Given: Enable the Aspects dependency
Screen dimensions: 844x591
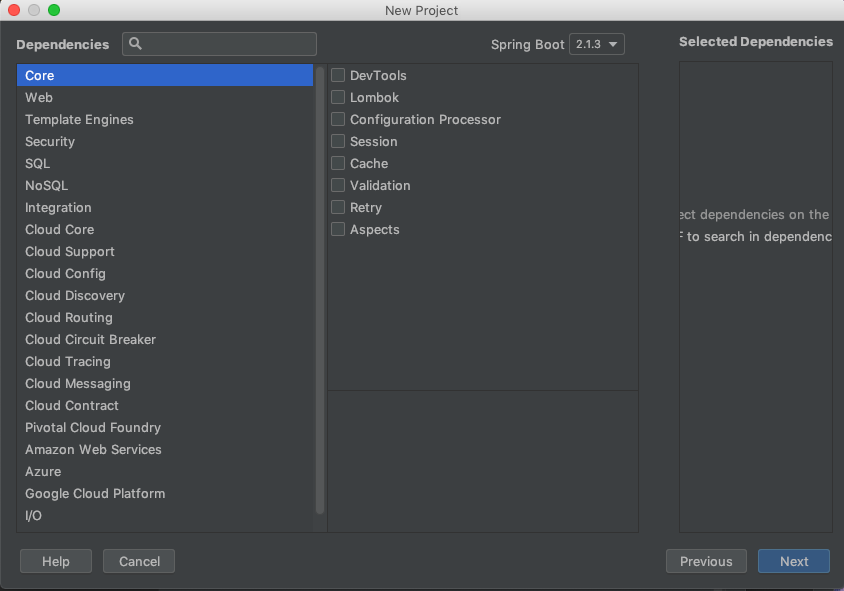Looking at the screenshot, I should pyautogui.click(x=337, y=229).
